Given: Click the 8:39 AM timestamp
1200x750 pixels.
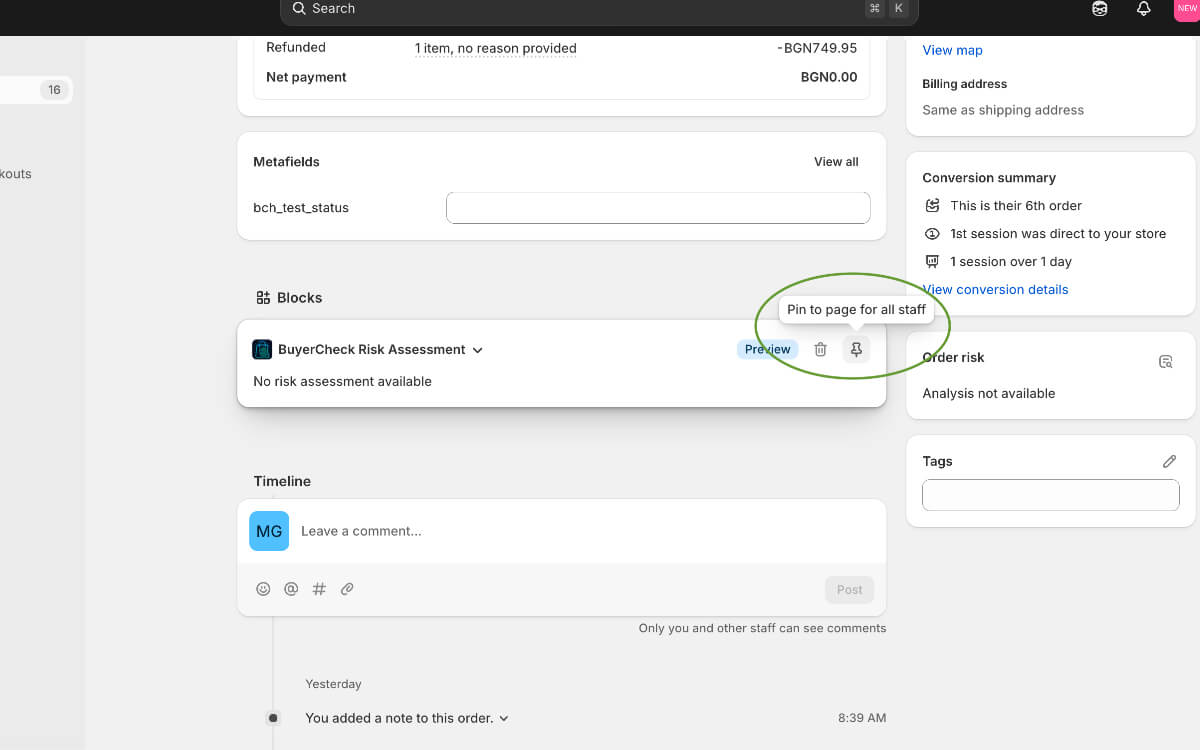Looking at the screenshot, I should coord(862,718).
